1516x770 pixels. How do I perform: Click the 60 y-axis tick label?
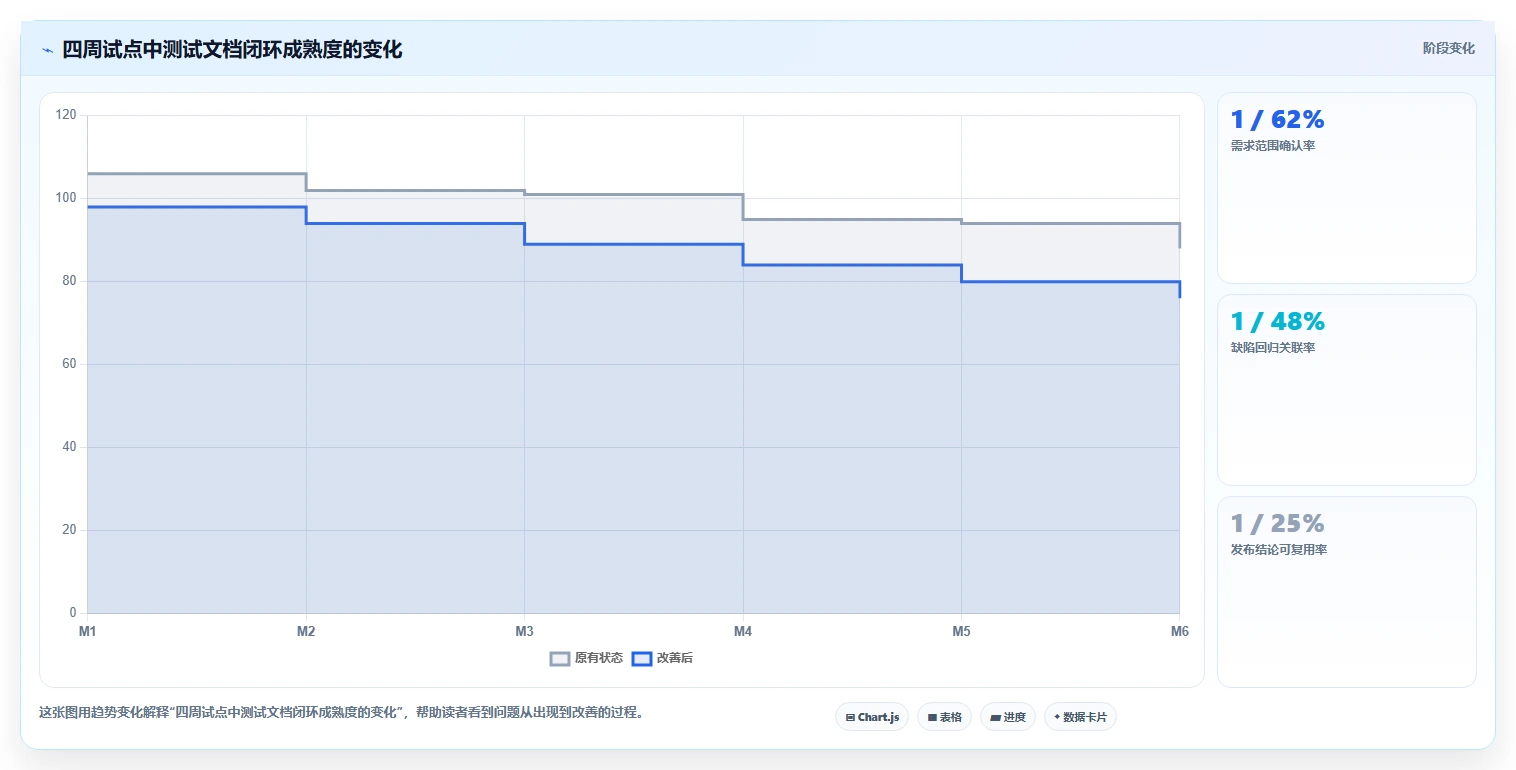(70, 364)
